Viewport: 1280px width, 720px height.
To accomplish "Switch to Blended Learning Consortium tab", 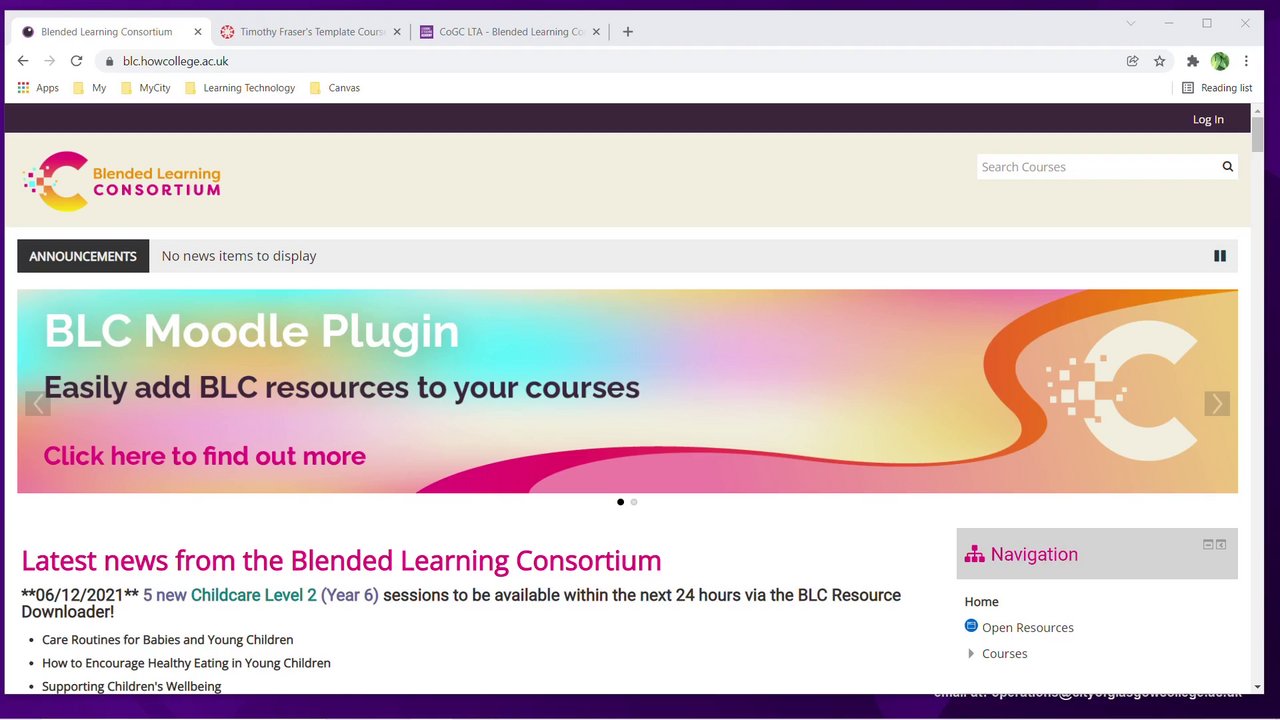I will (x=112, y=32).
